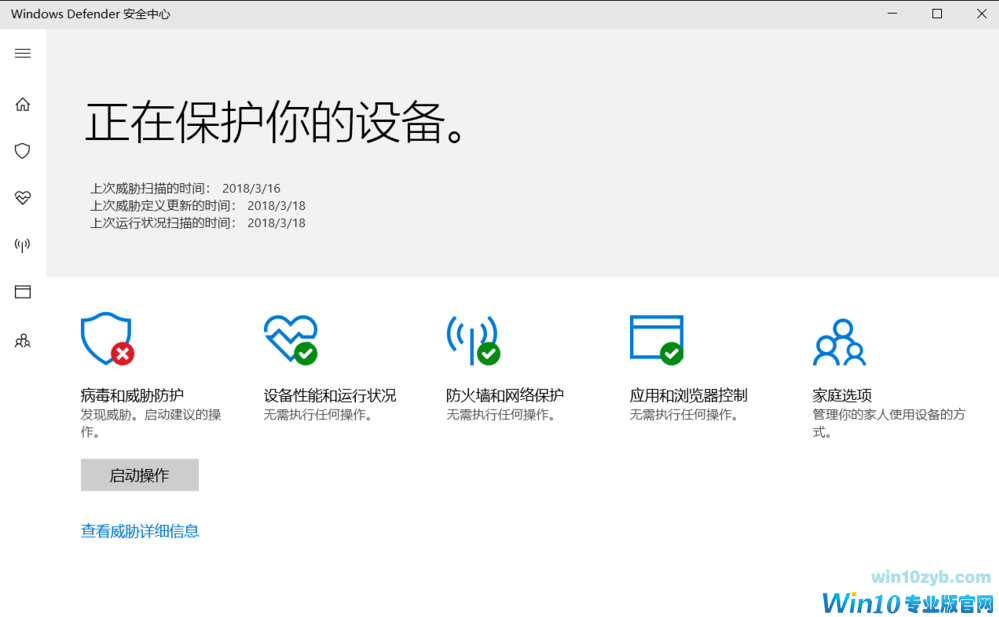
Task: Select the family options people icon in sidebar
Action: pyautogui.click(x=22, y=340)
